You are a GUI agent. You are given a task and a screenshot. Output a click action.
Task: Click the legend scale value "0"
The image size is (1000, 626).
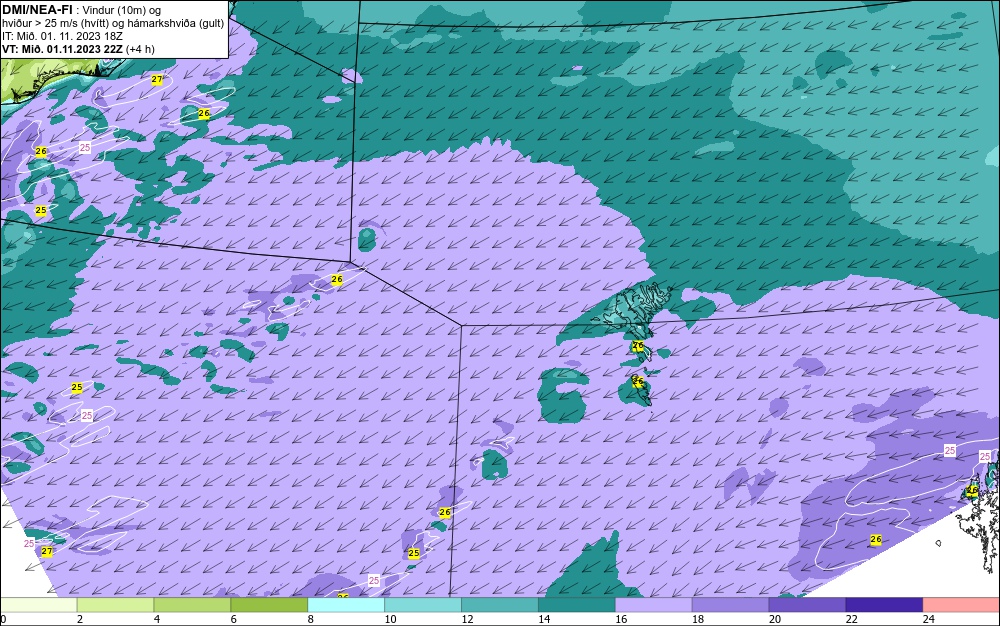point(3,619)
